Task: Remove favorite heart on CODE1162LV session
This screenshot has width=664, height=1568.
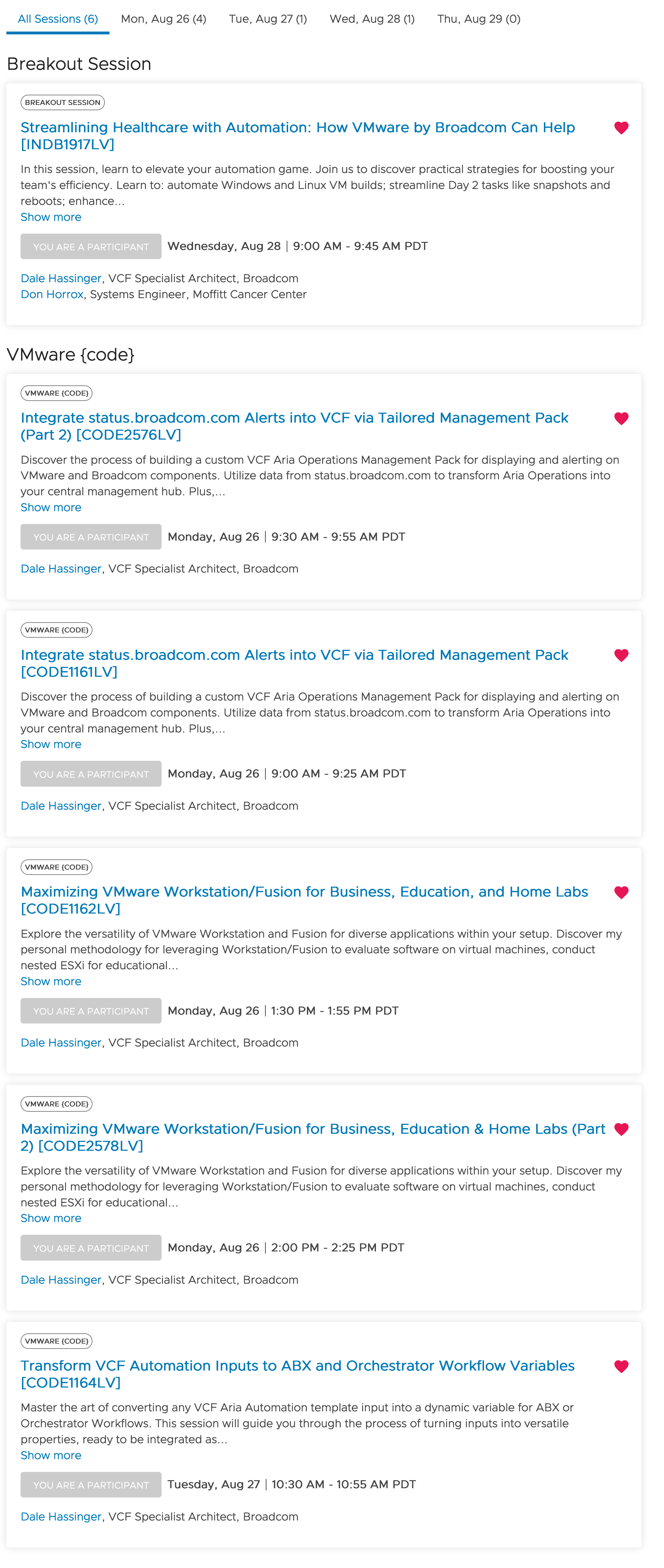Action: click(621, 892)
